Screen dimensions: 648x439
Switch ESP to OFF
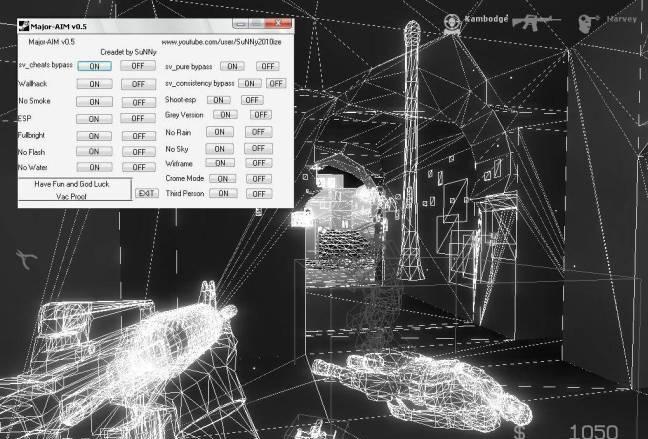pyautogui.click(x=138, y=118)
